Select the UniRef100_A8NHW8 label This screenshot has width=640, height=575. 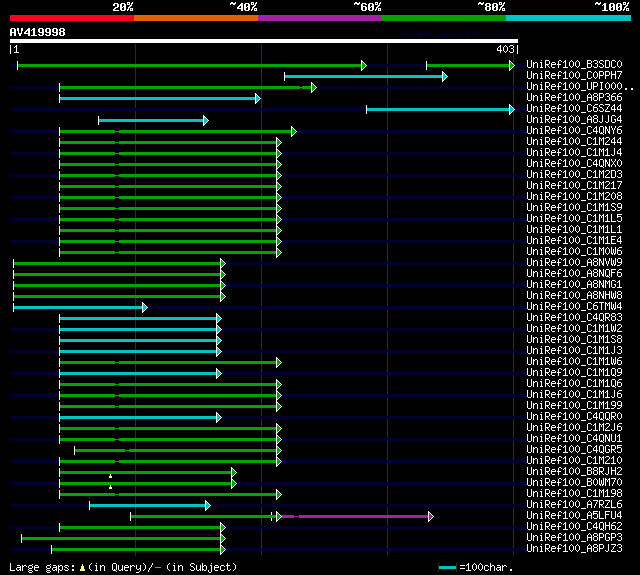tap(574, 296)
